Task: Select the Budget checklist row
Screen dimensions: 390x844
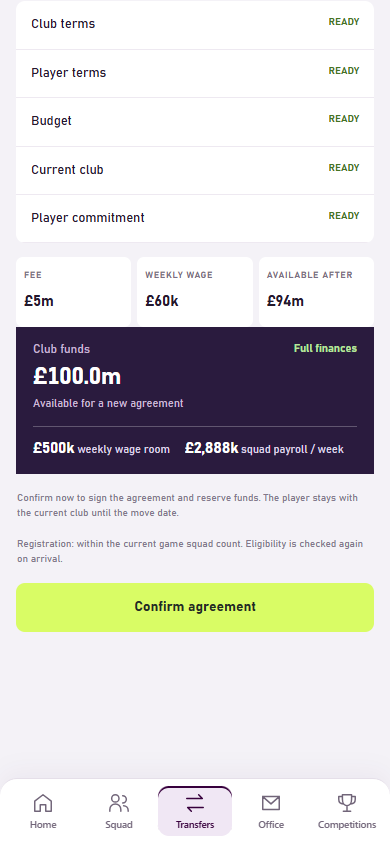Action: pyautogui.click(x=195, y=122)
